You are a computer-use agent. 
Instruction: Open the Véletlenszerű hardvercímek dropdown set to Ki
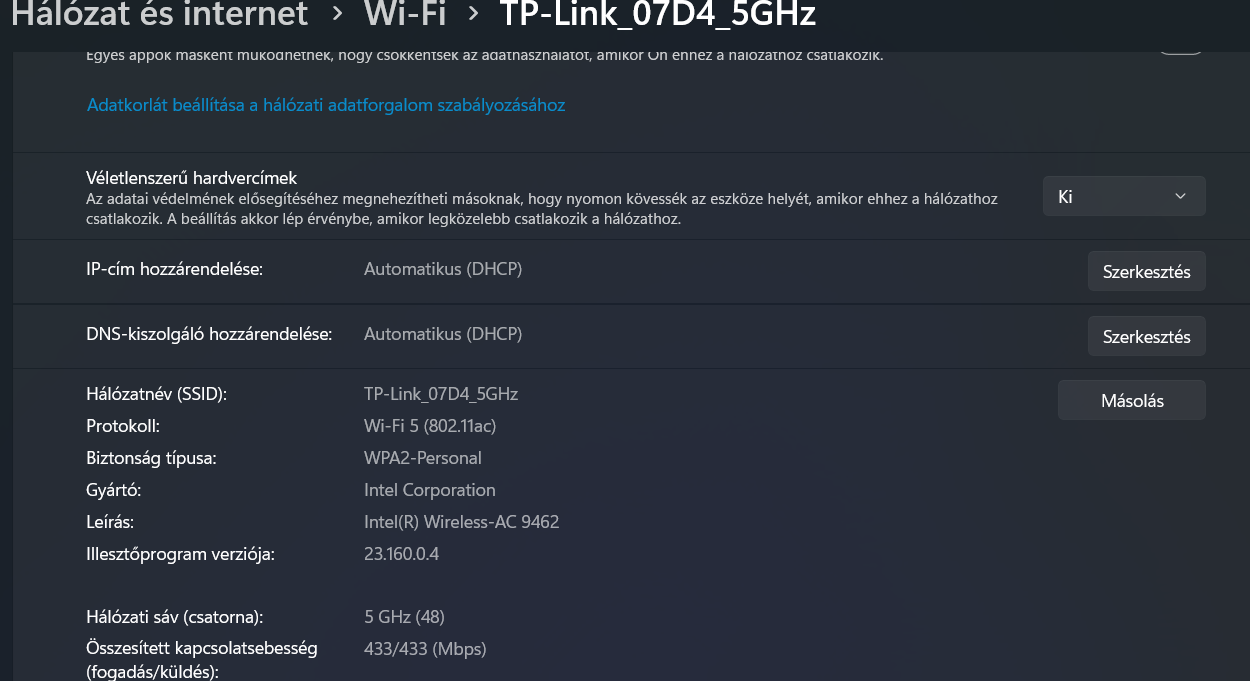click(x=1124, y=196)
